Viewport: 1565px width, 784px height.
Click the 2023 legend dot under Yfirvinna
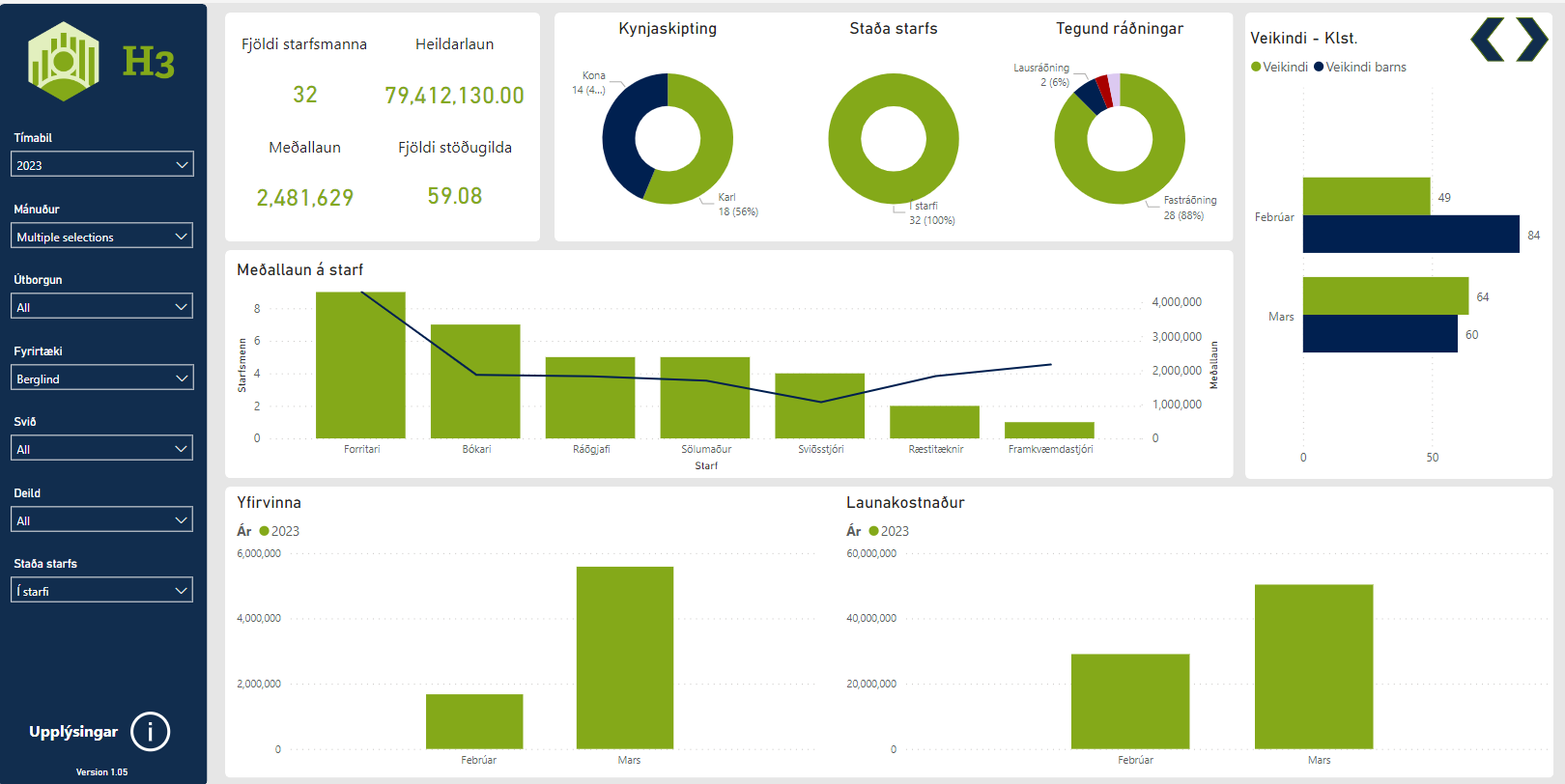[264, 531]
